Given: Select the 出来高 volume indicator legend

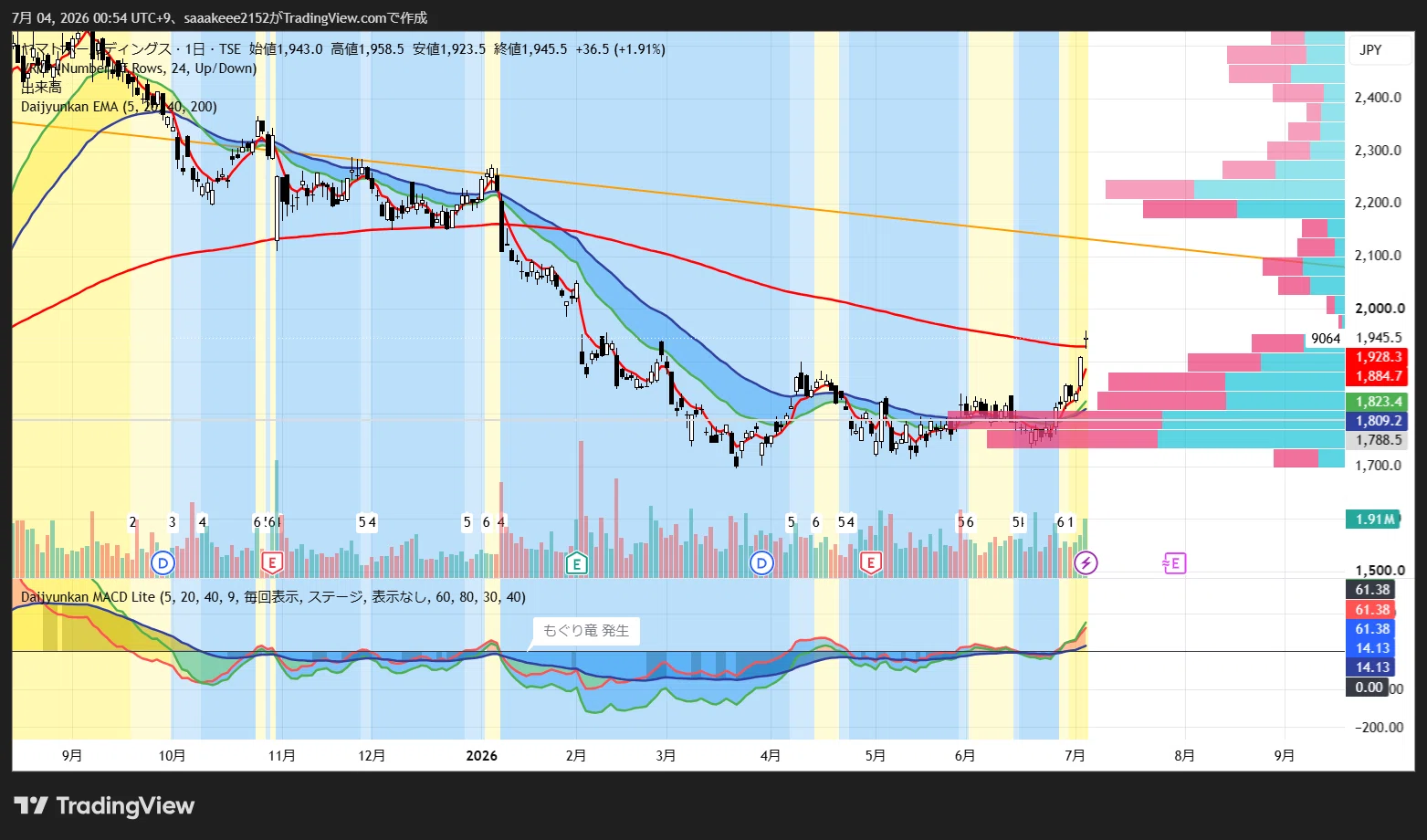Looking at the screenshot, I should (x=41, y=88).
